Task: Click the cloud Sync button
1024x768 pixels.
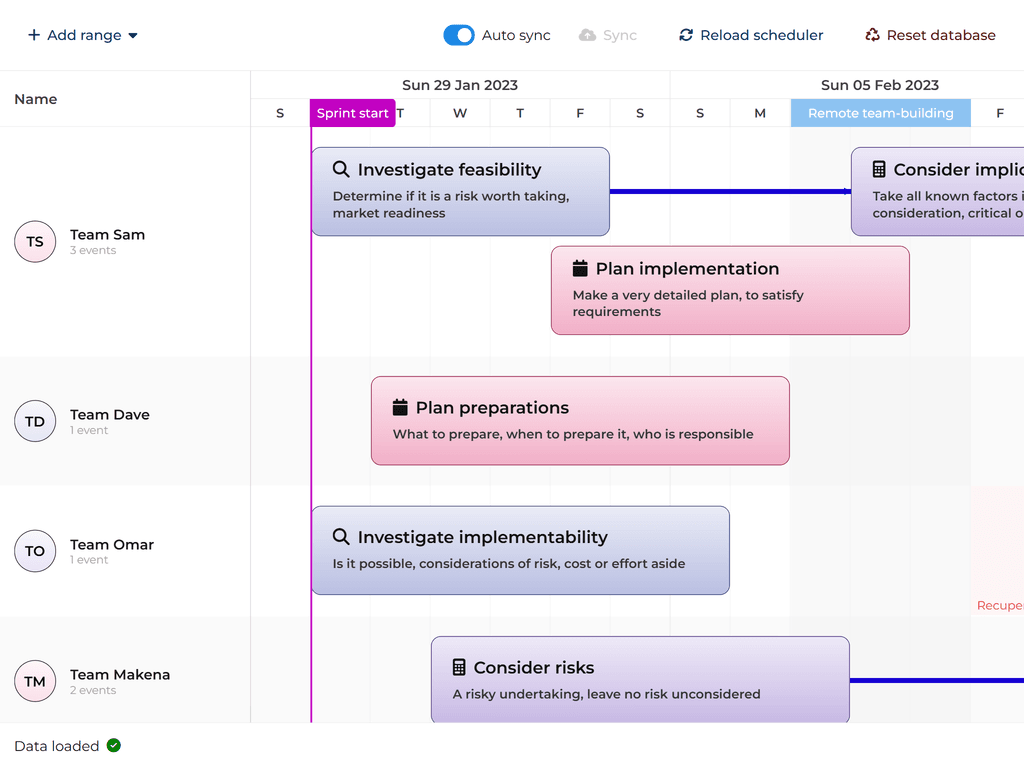Action: [608, 35]
